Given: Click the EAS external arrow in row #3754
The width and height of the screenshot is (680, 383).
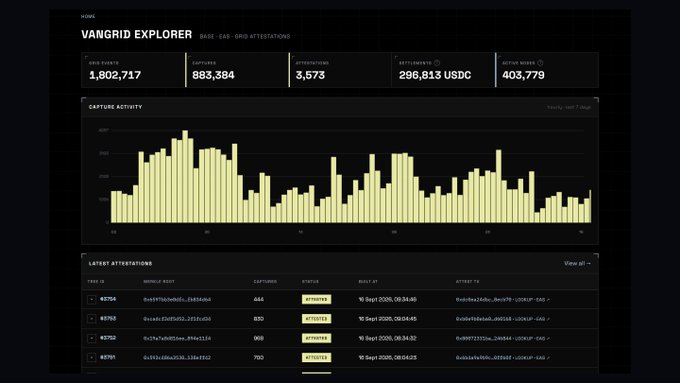Looking at the screenshot, I should click(x=548, y=300).
